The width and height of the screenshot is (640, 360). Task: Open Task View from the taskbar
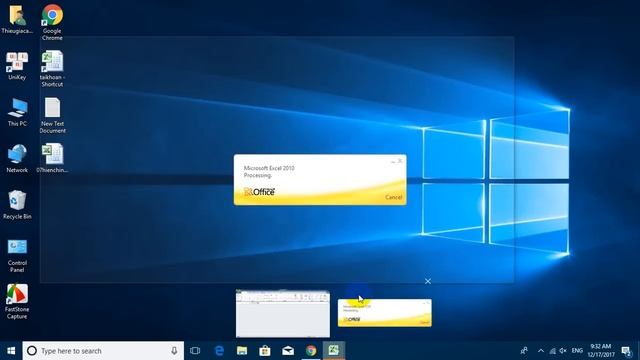(195, 351)
